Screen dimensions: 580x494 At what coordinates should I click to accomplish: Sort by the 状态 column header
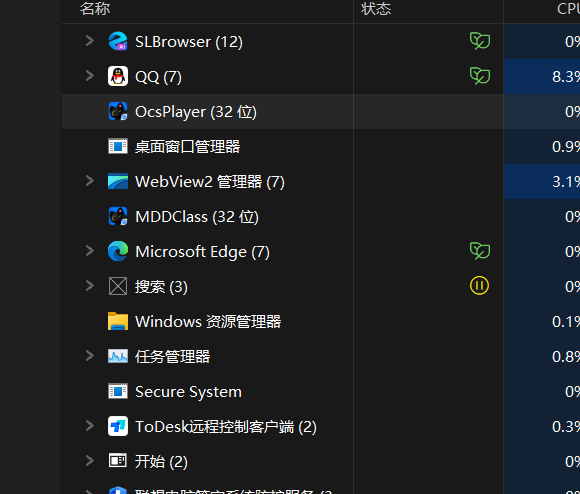tap(376, 9)
